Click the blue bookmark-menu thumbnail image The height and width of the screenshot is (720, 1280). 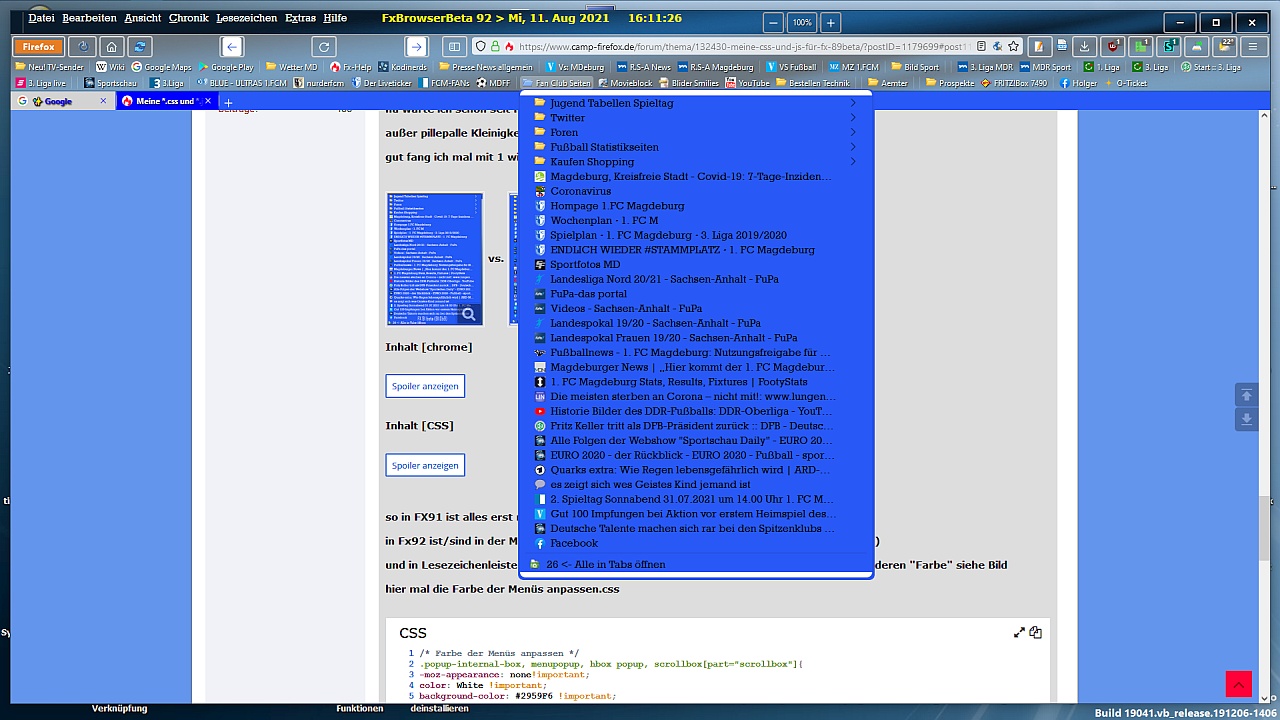(x=435, y=259)
